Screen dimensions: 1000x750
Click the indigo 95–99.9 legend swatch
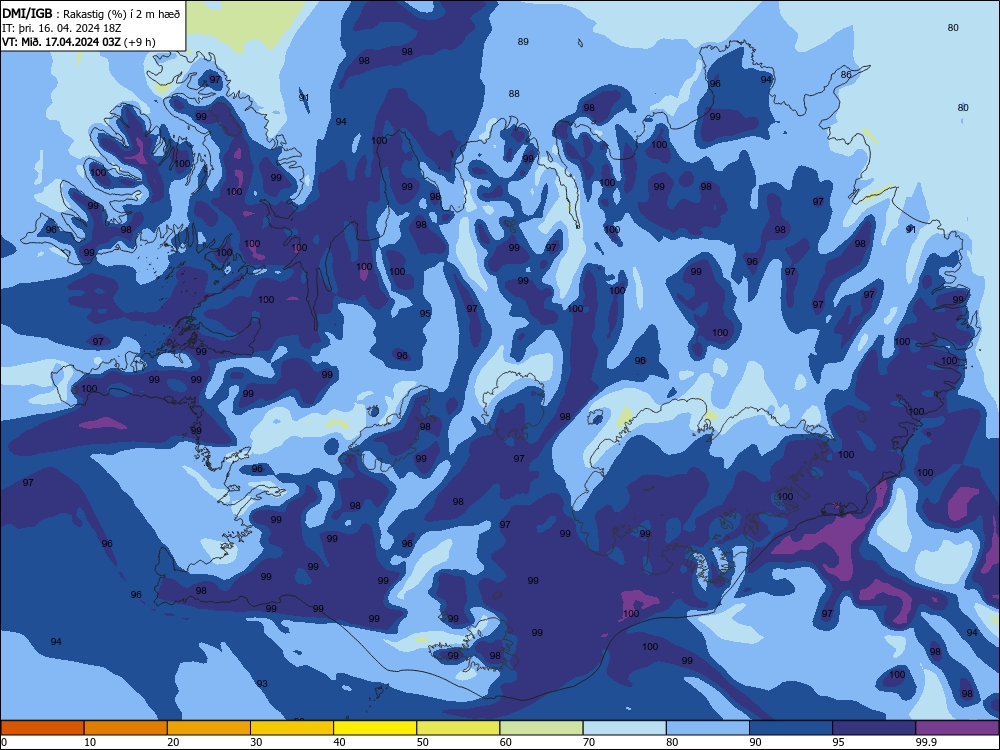[874, 728]
